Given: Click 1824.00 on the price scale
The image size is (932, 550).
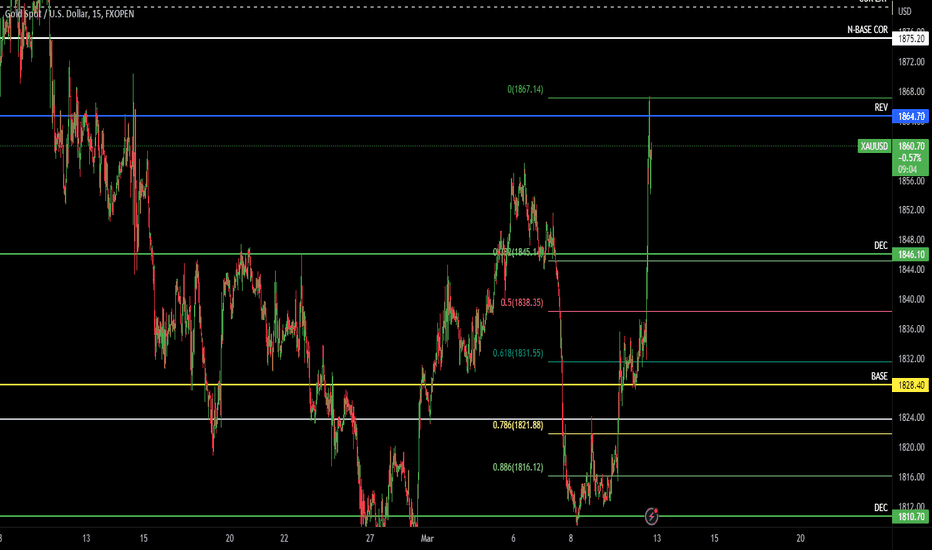Looking at the screenshot, I should (x=912, y=417).
